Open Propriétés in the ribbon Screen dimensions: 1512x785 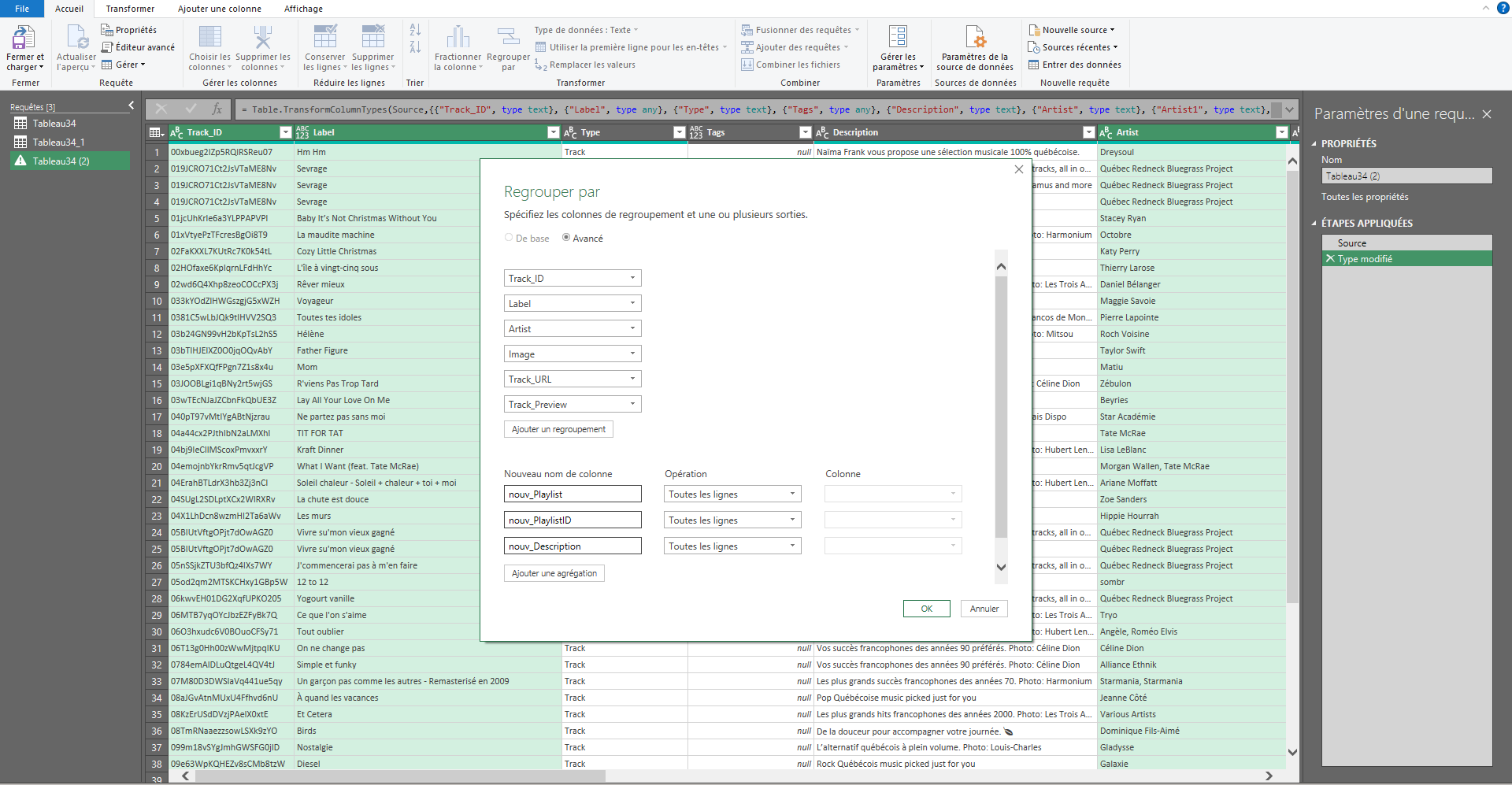tap(128, 30)
